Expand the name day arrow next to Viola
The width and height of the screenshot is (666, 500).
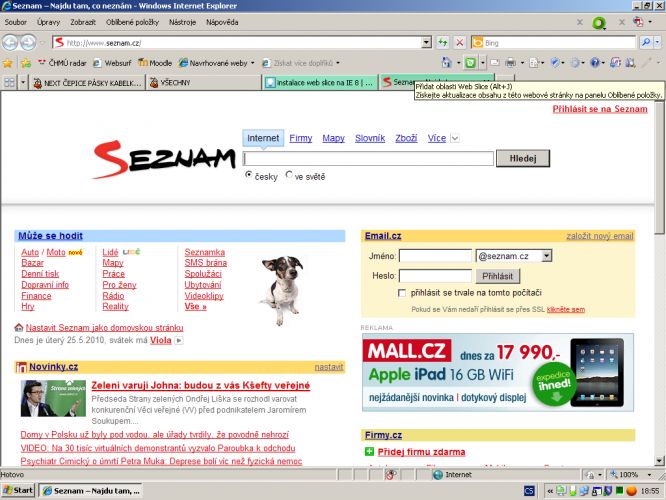179,340
